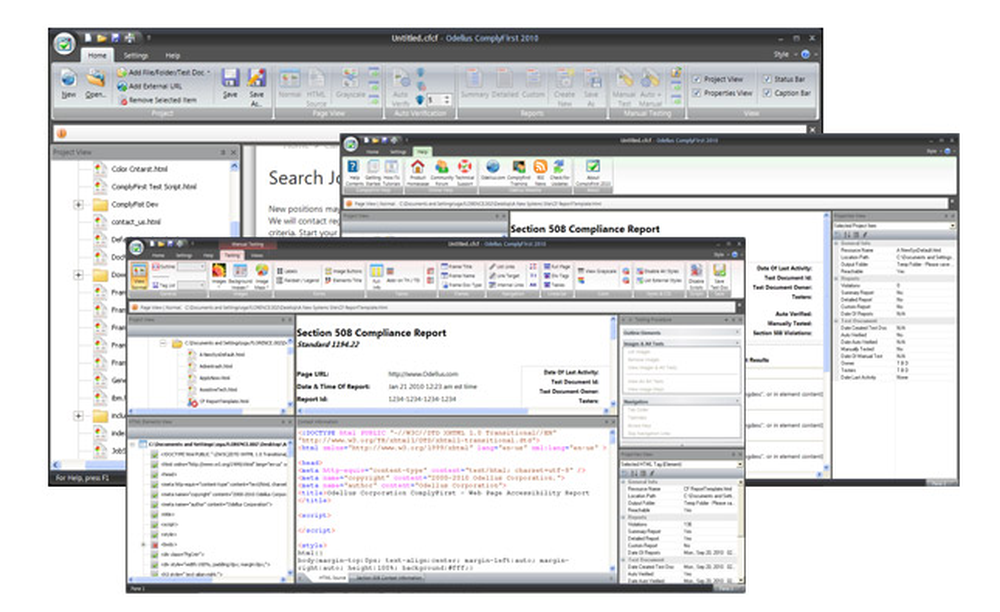Image resolution: width=1000 pixels, height=612 pixels.
Task: Open the Add File/Folder/Test Doc dropdown
Action: click(163, 72)
